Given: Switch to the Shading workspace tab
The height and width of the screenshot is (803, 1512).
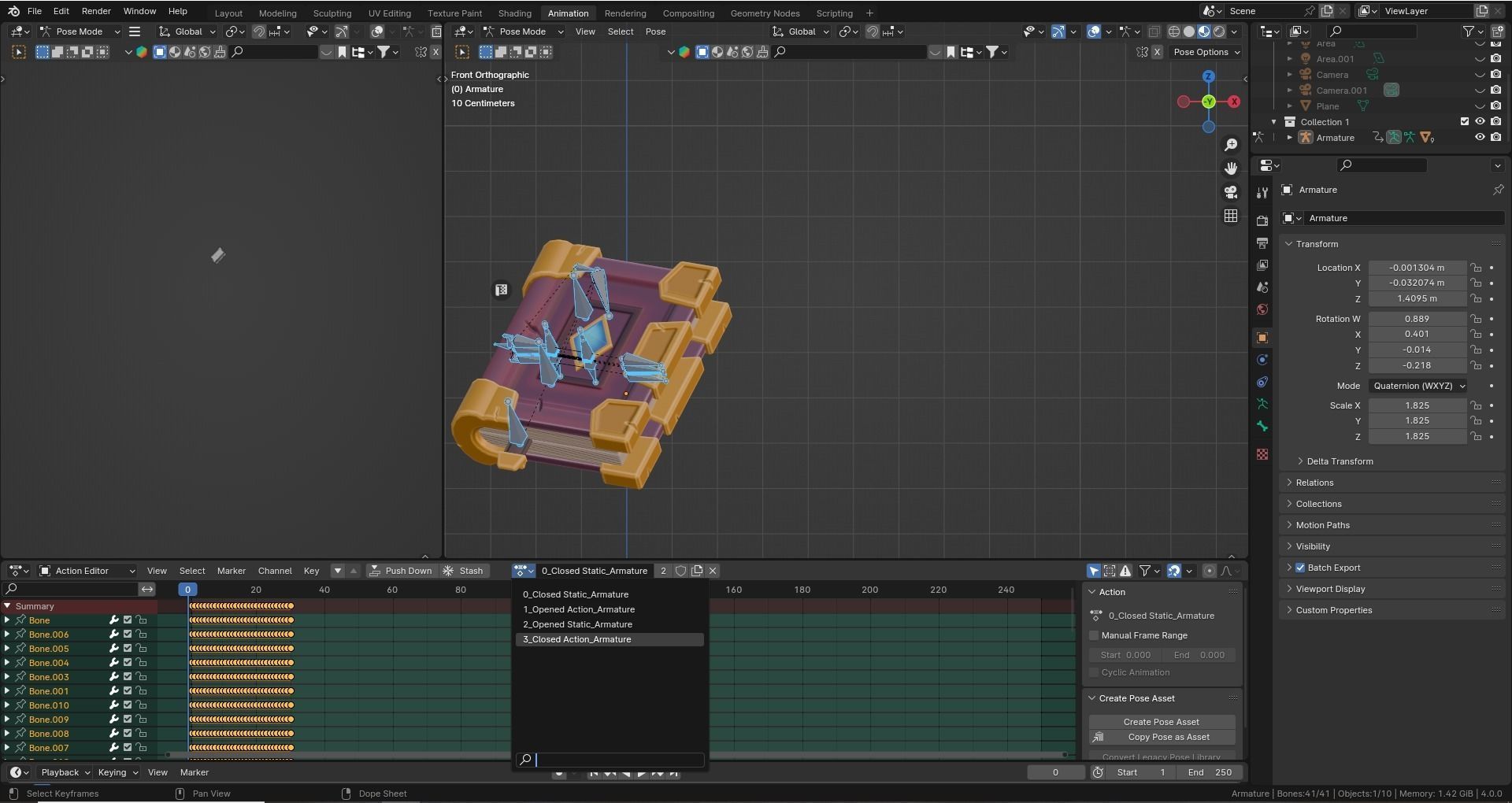Looking at the screenshot, I should (514, 13).
